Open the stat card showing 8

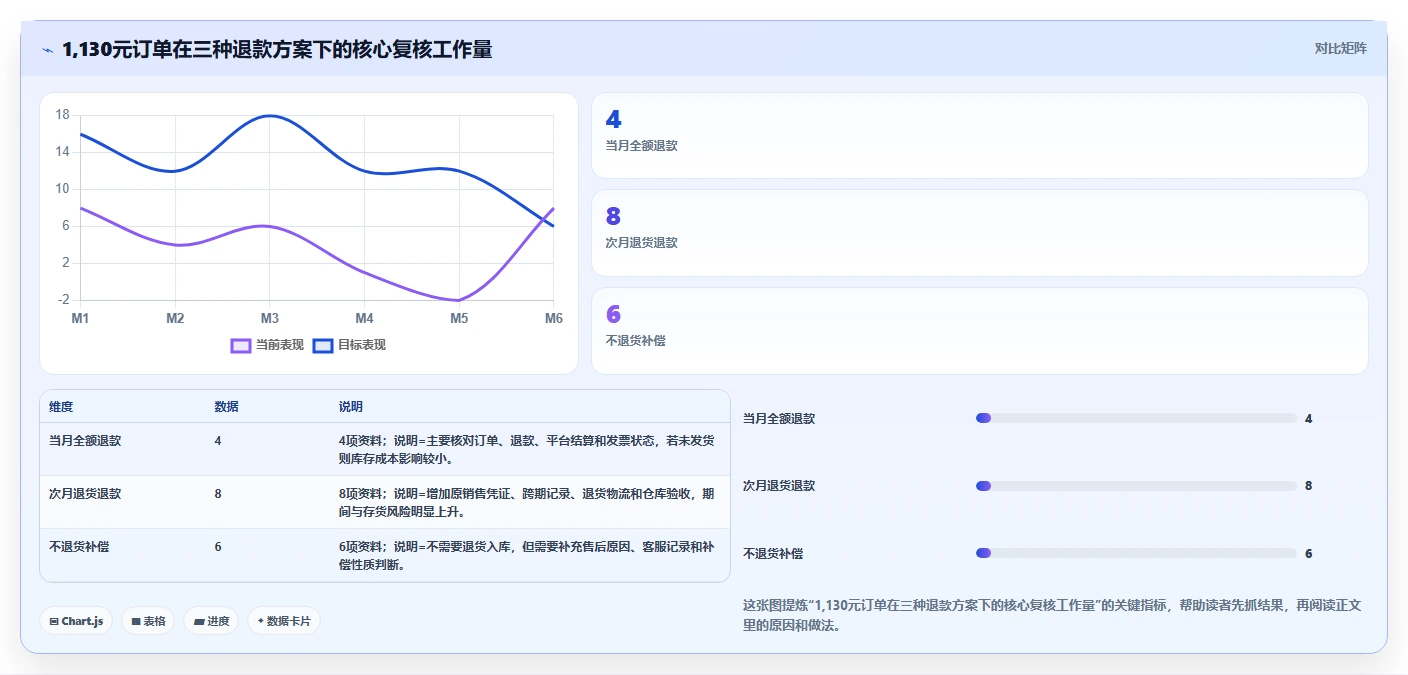[x=980, y=233]
